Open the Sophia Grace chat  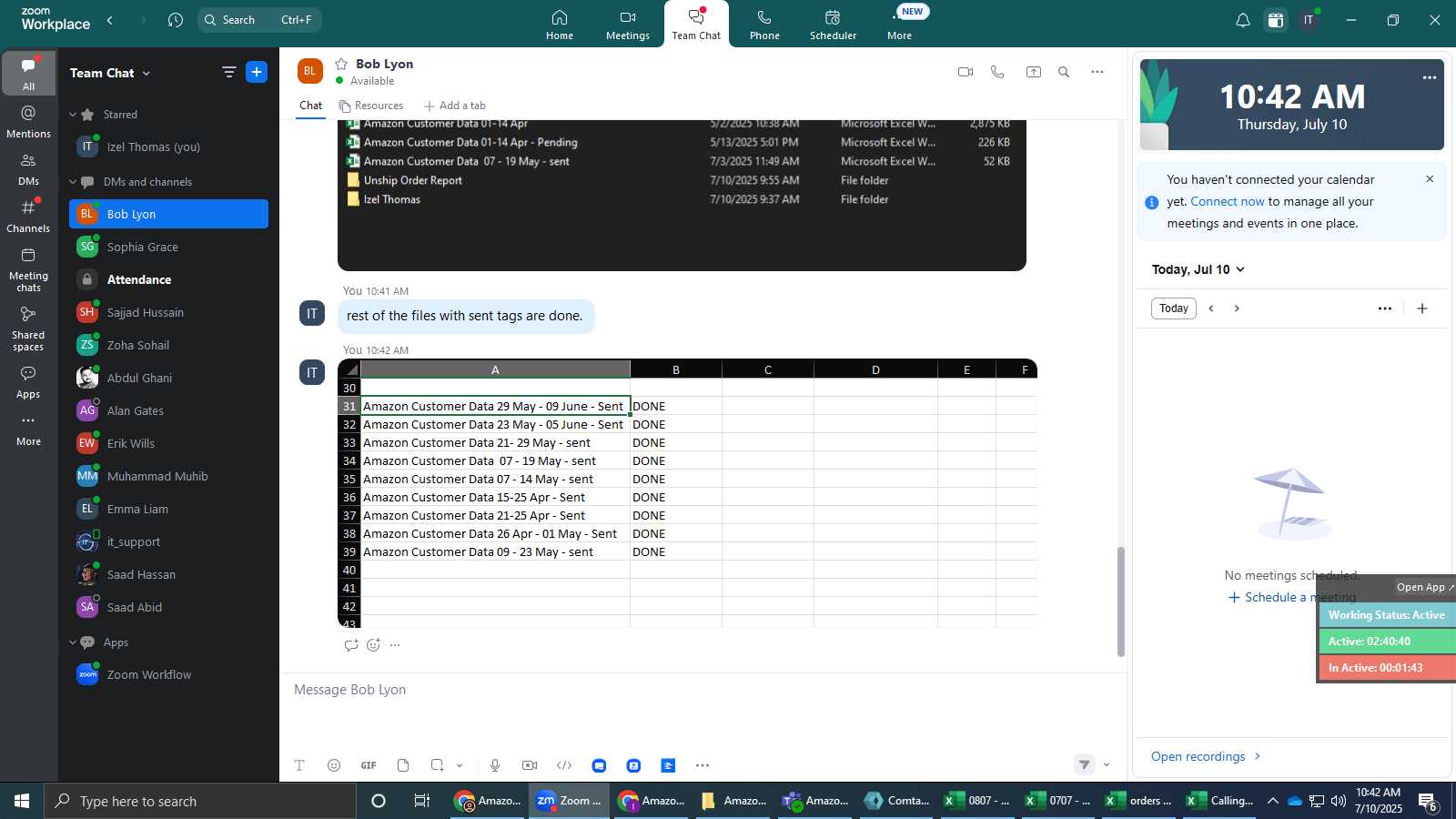point(168,247)
